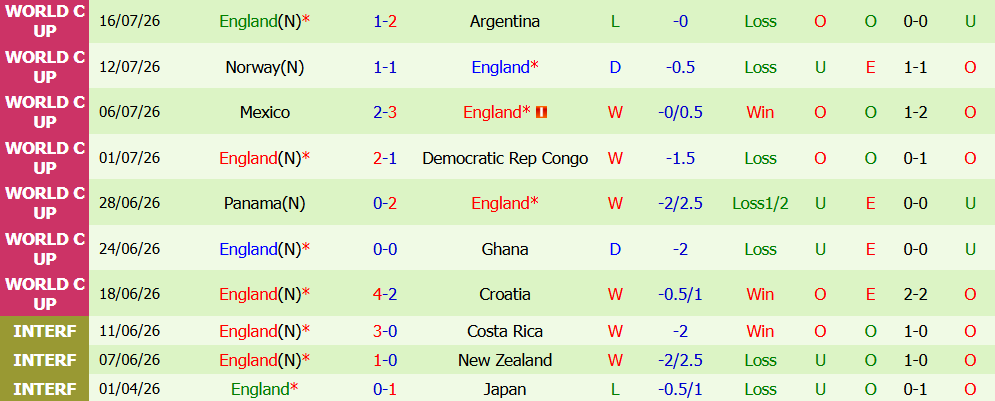Click the 0-1 England vs Japan score

(385, 389)
